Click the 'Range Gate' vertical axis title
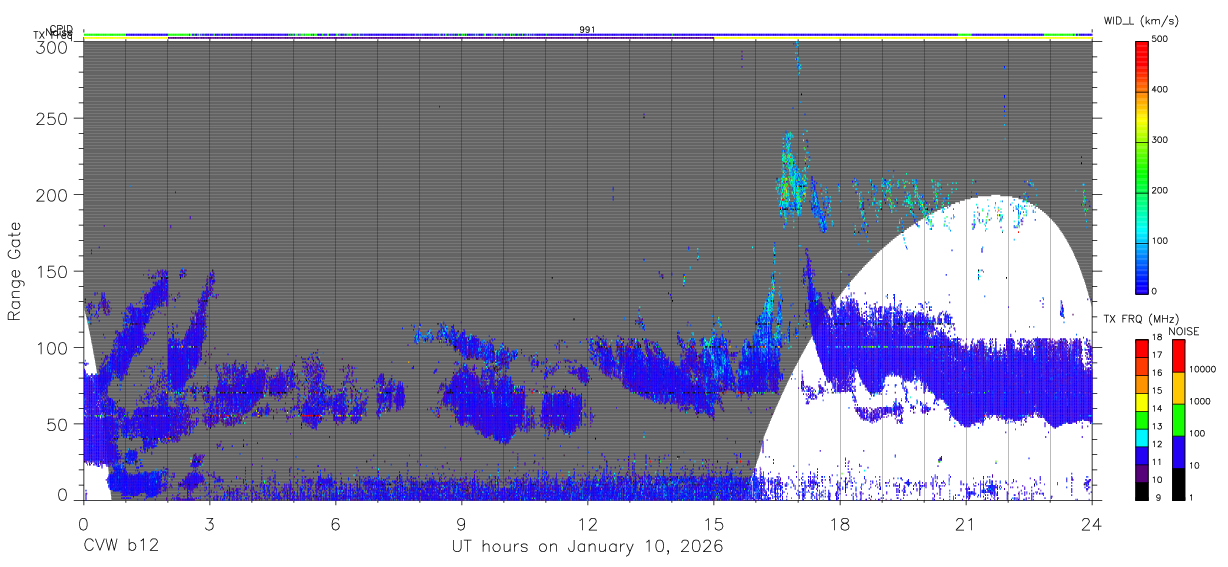The height and width of the screenshot is (567, 1228). pyautogui.click(x=15, y=272)
